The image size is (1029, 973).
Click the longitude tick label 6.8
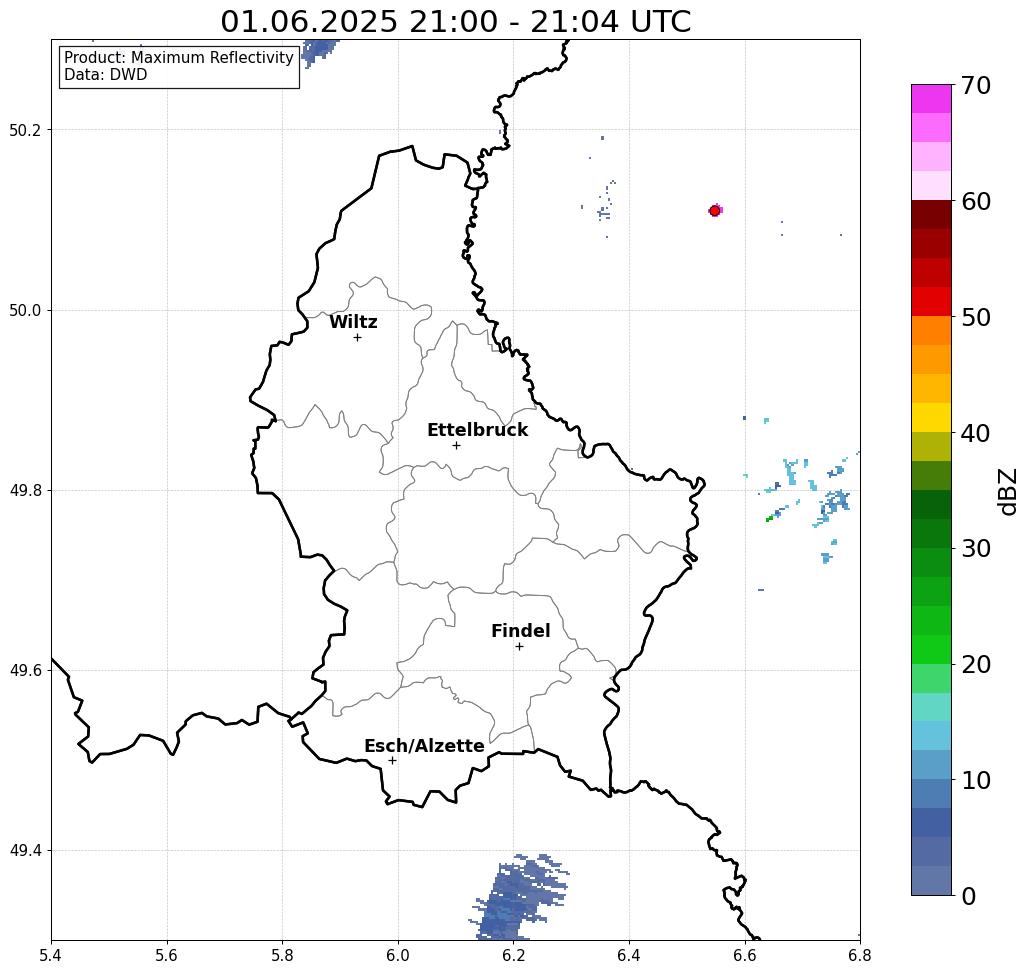[860, 956]
